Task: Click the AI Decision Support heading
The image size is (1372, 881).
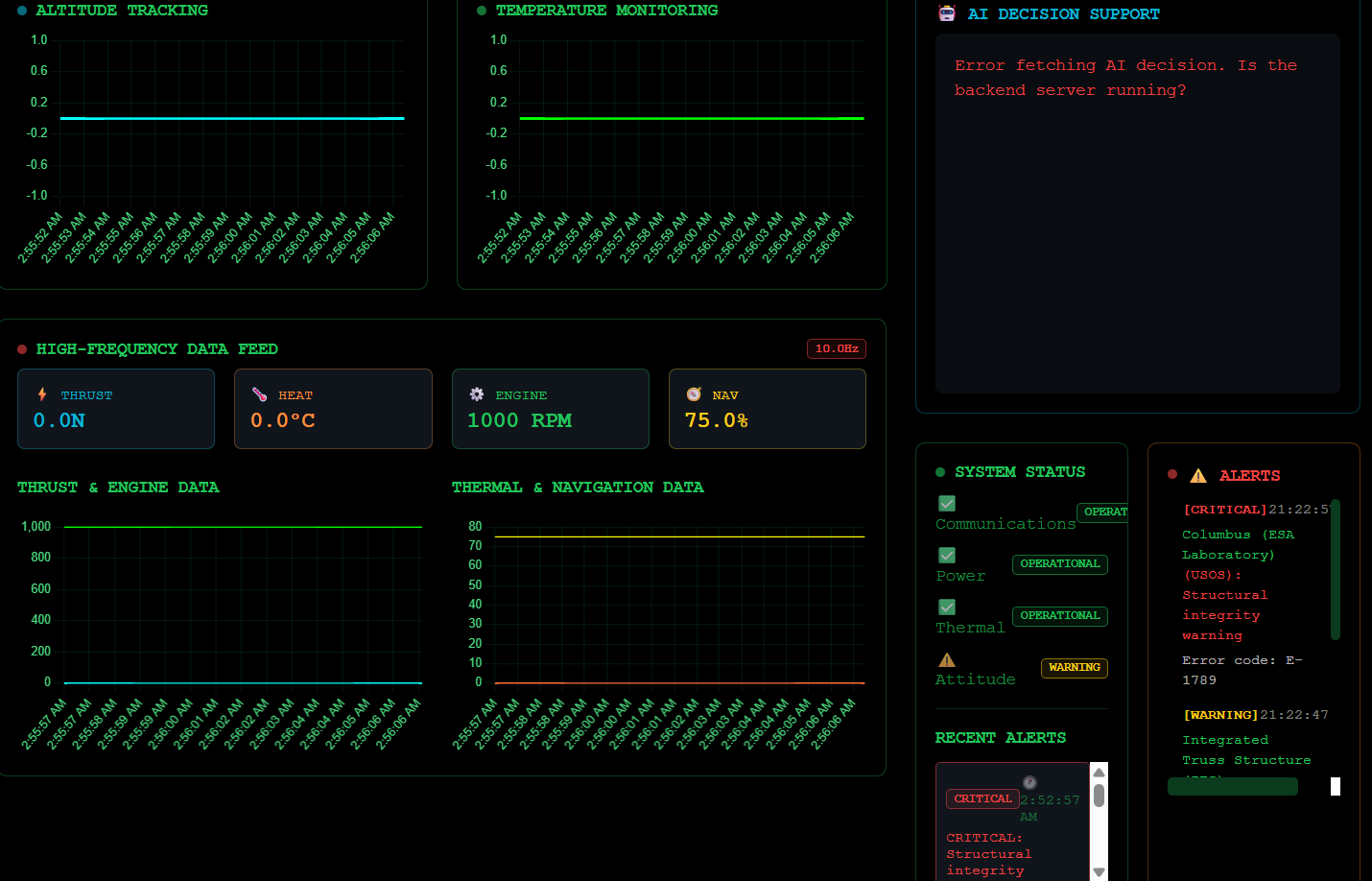Action: click(x=1063, y=14)
